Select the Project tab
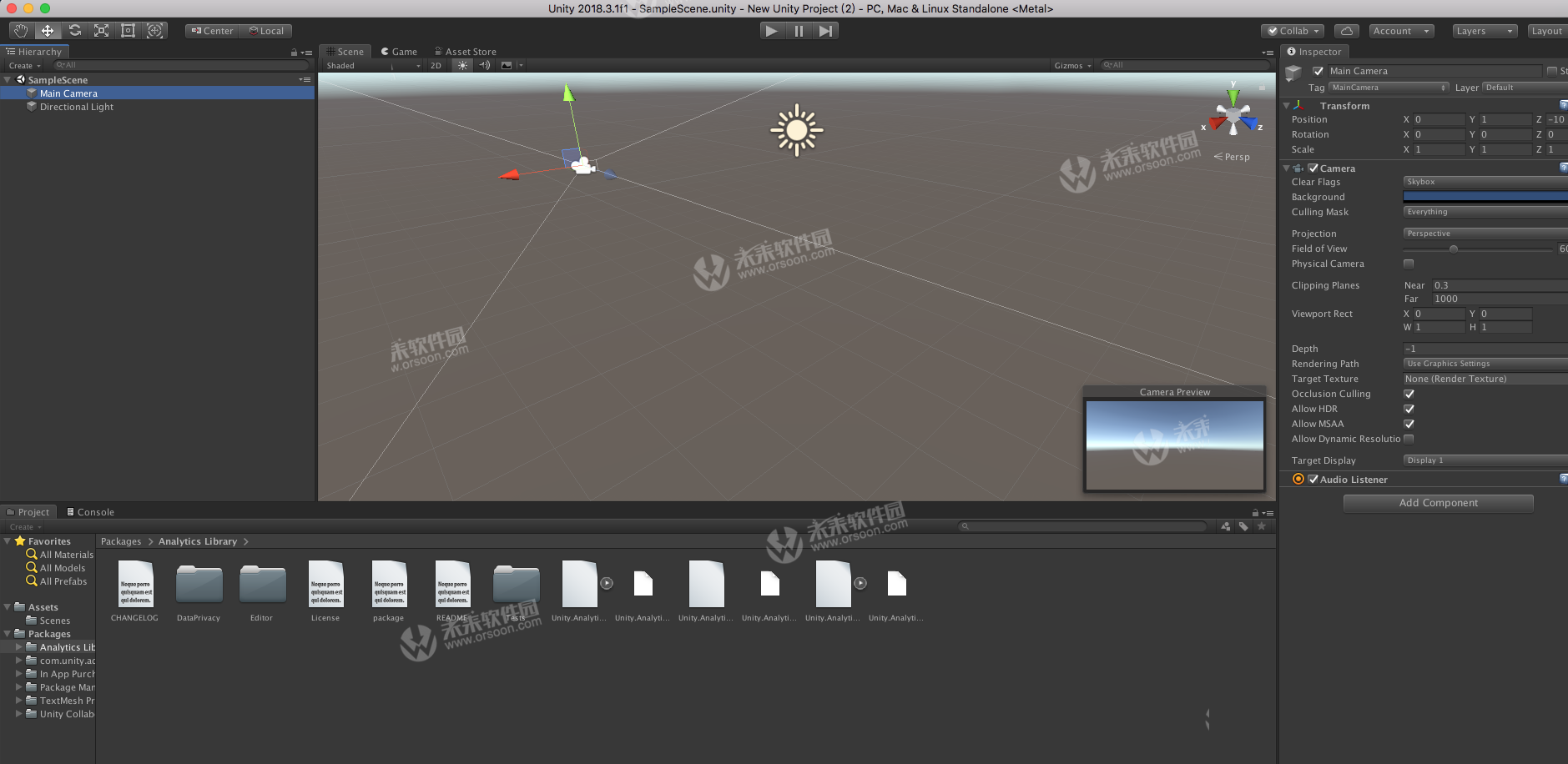Viewport: 1568px width, 764px height. 28,512
